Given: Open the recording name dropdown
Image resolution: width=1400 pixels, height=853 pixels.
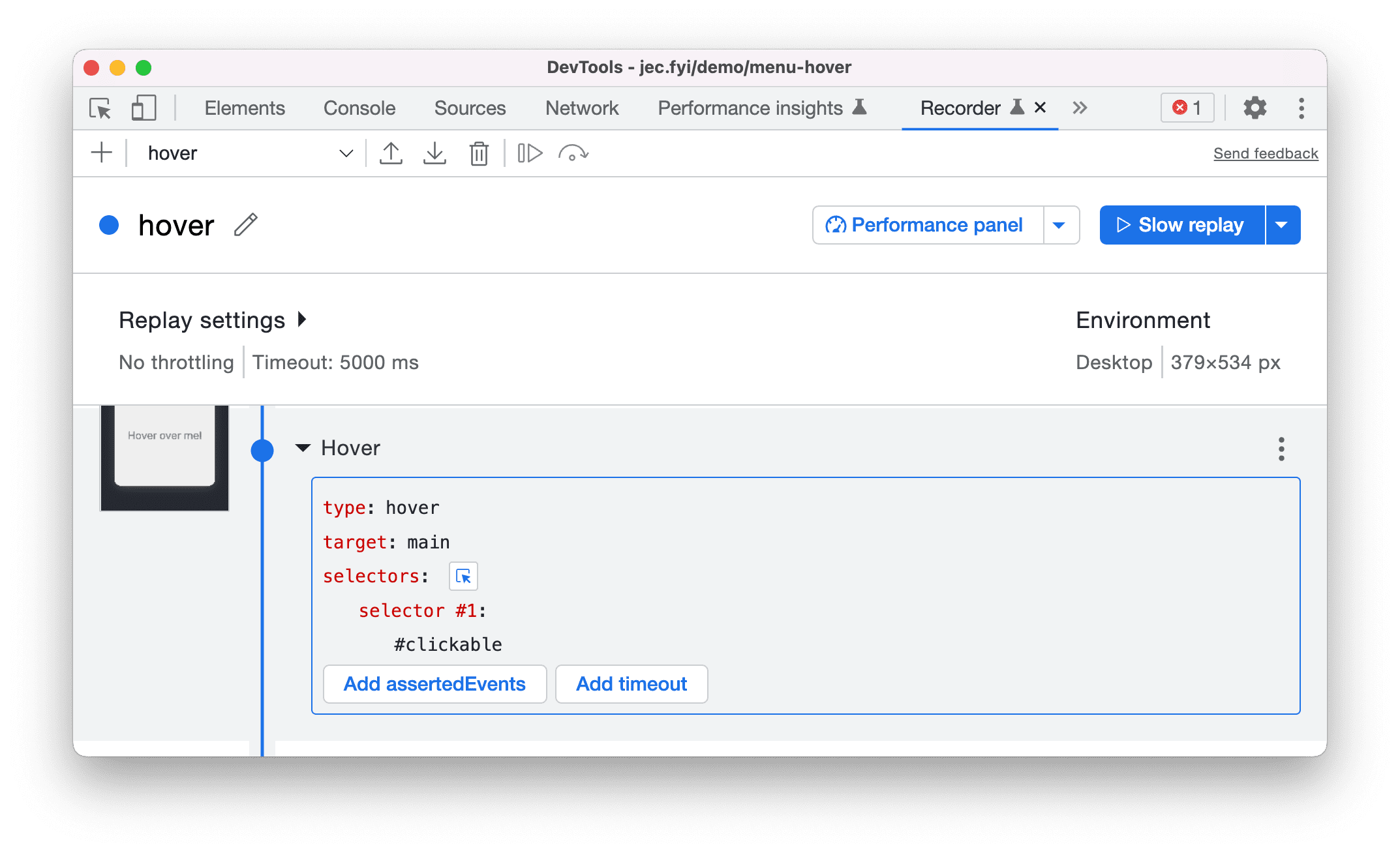Looking at the screenshot, I should tap(347, 152).
